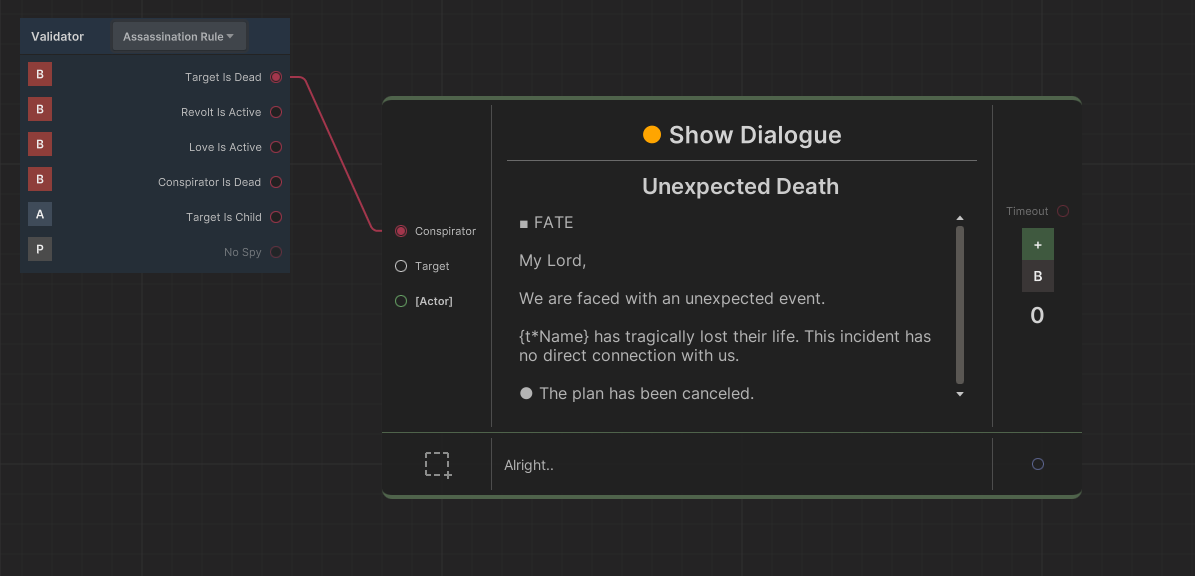Click the B badge beside Conspirator Is Dead
The height and width of the screenshot is (576, 1195).
point(40,180)
